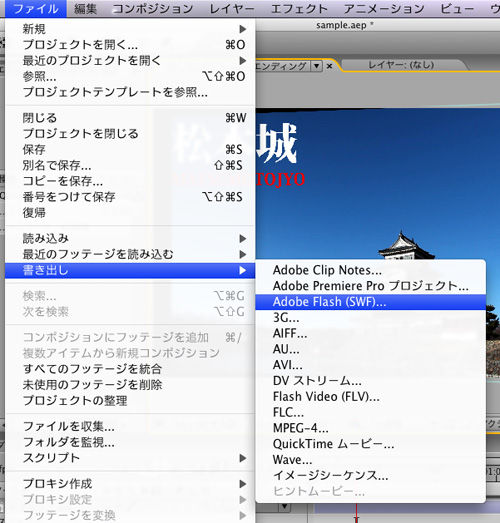Open the レイヤー menu
500x523 pixels.
[232, 9]
